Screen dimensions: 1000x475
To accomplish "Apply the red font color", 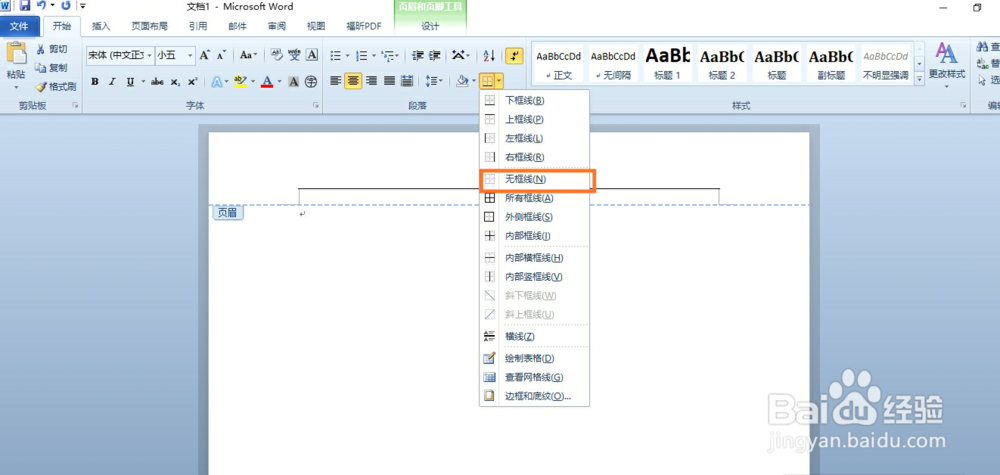I will click(x=267, y=82).
